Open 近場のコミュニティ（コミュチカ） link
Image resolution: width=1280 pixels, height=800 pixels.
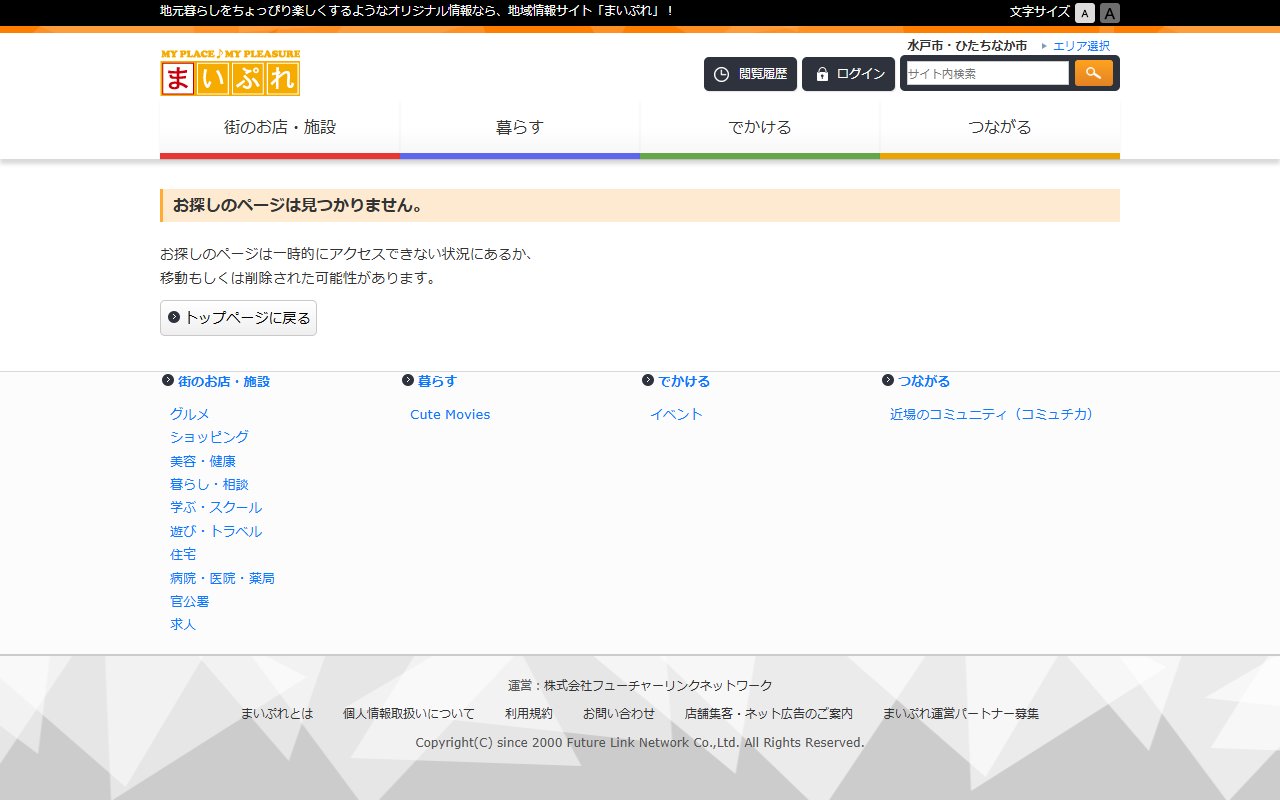tap(992, 414)
